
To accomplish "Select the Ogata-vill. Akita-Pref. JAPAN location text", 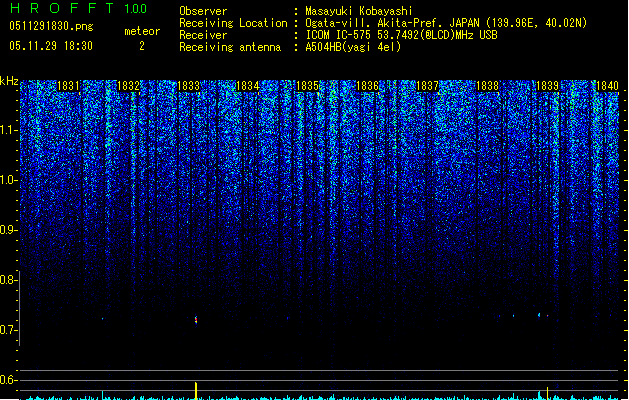I will (x=446, y=23).
